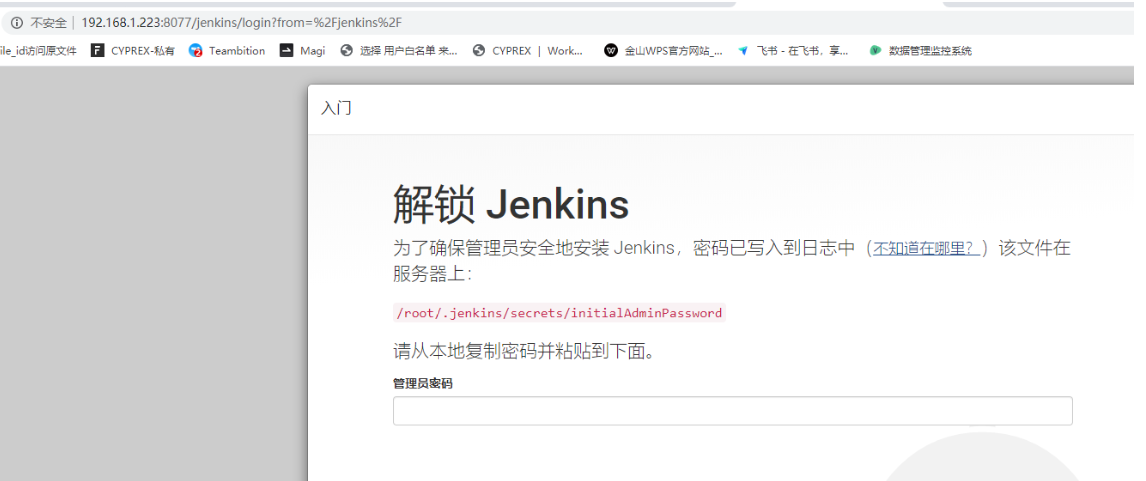Click the 管理员密码 input field
The width and height of the screenshot is (1146, 481).
click(x=732, y=411)
